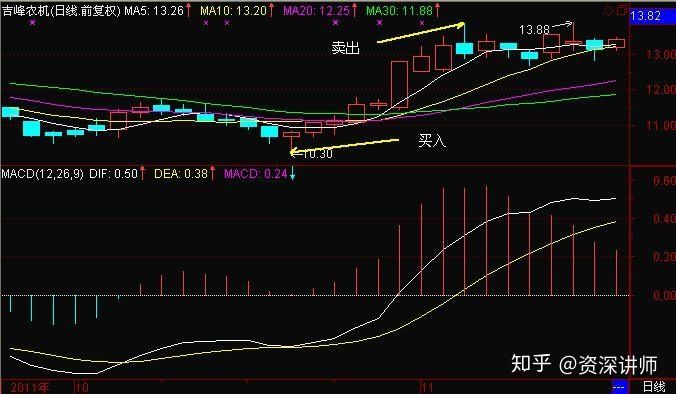
Task: Click the purple marker below MA30 label
Action: (379, 22)
